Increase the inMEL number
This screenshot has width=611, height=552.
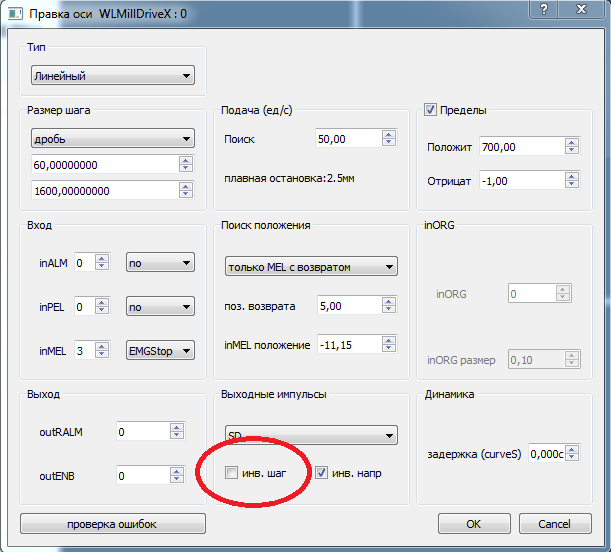click(102, 346)
